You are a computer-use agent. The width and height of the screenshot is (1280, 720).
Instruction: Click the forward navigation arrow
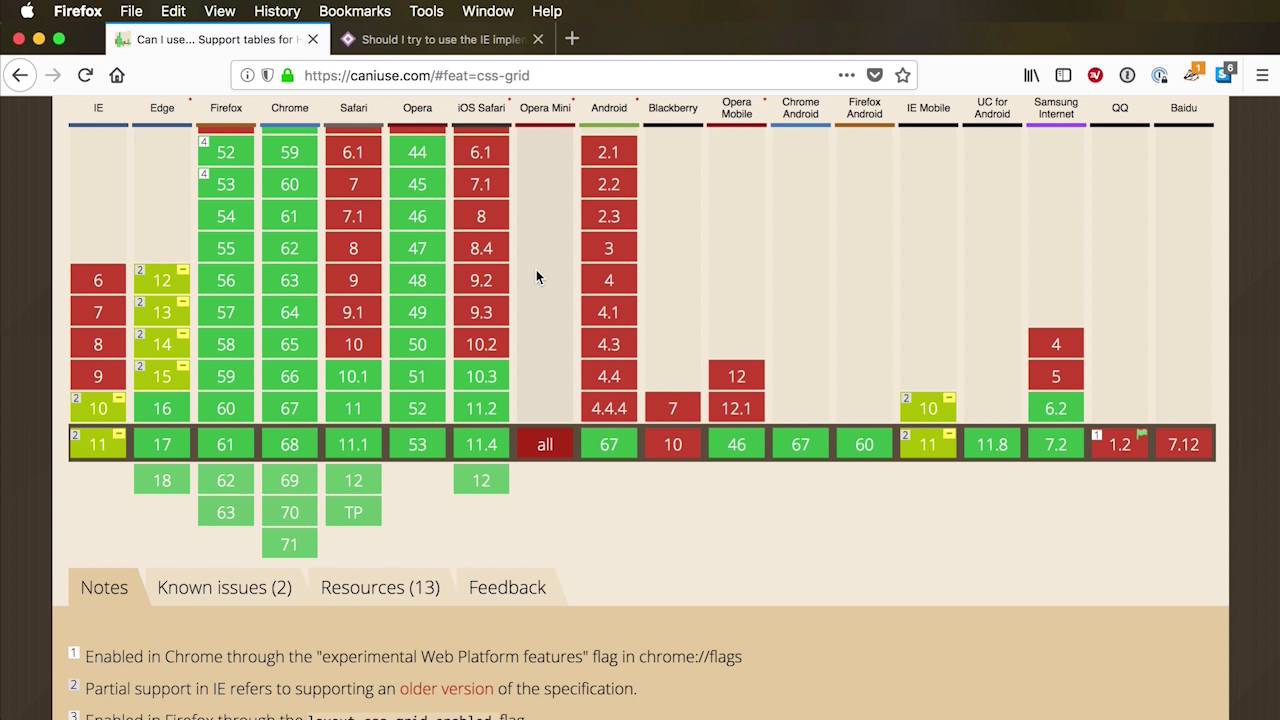pos(53,75)
